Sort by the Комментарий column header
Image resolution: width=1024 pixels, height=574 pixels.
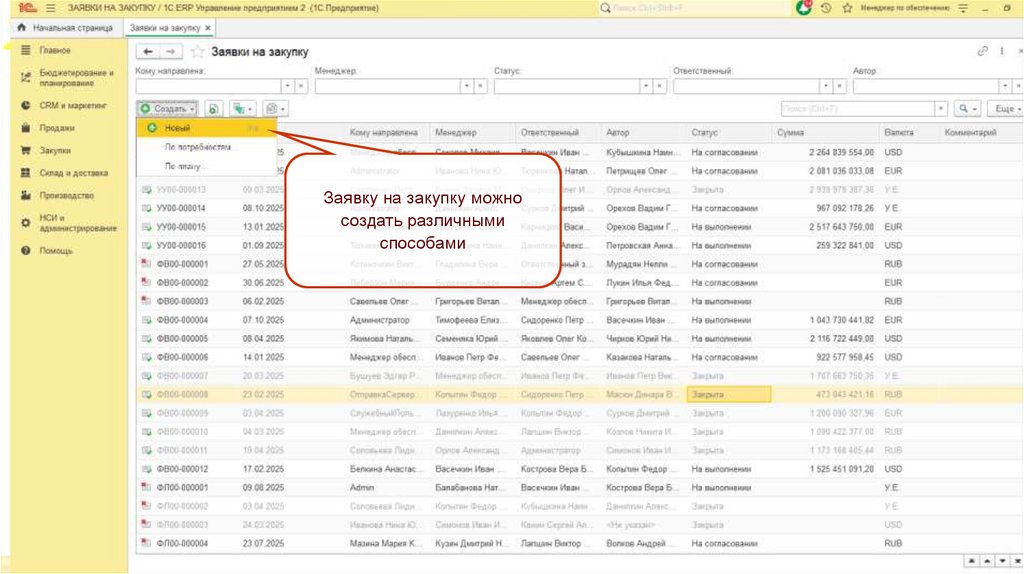(x=982, y=132)
